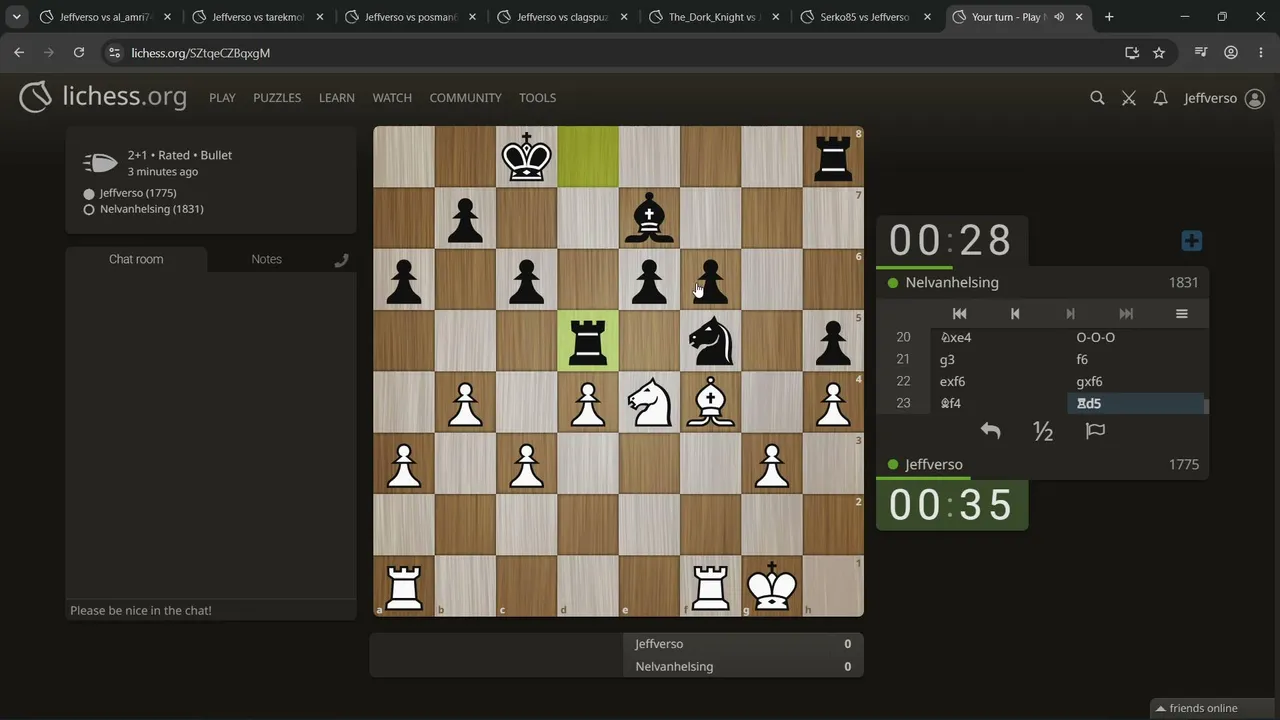Close the Serko85 vs Jeffverso tab

tap(927, 17)
